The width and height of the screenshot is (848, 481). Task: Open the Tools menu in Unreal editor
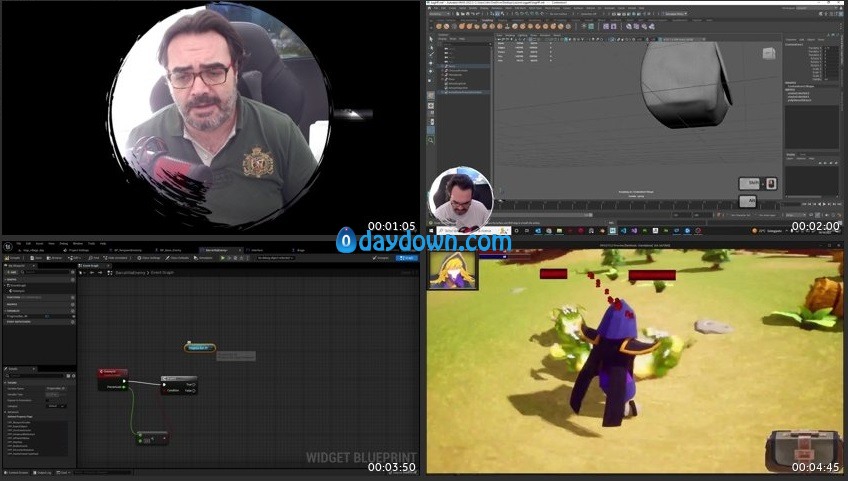point(91,243)
